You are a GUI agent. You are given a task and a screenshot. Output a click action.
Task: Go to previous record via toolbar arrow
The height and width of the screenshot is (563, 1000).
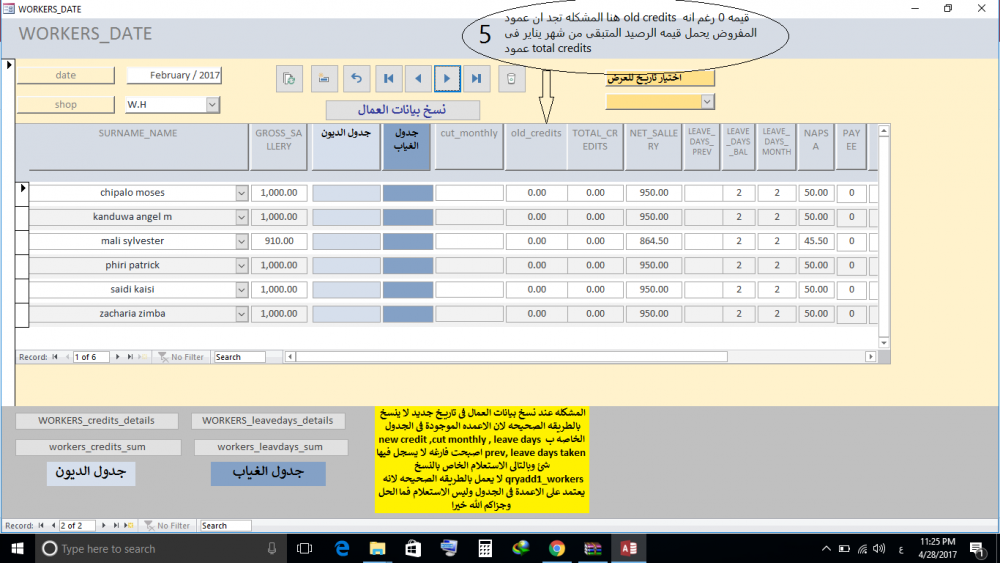418,77
